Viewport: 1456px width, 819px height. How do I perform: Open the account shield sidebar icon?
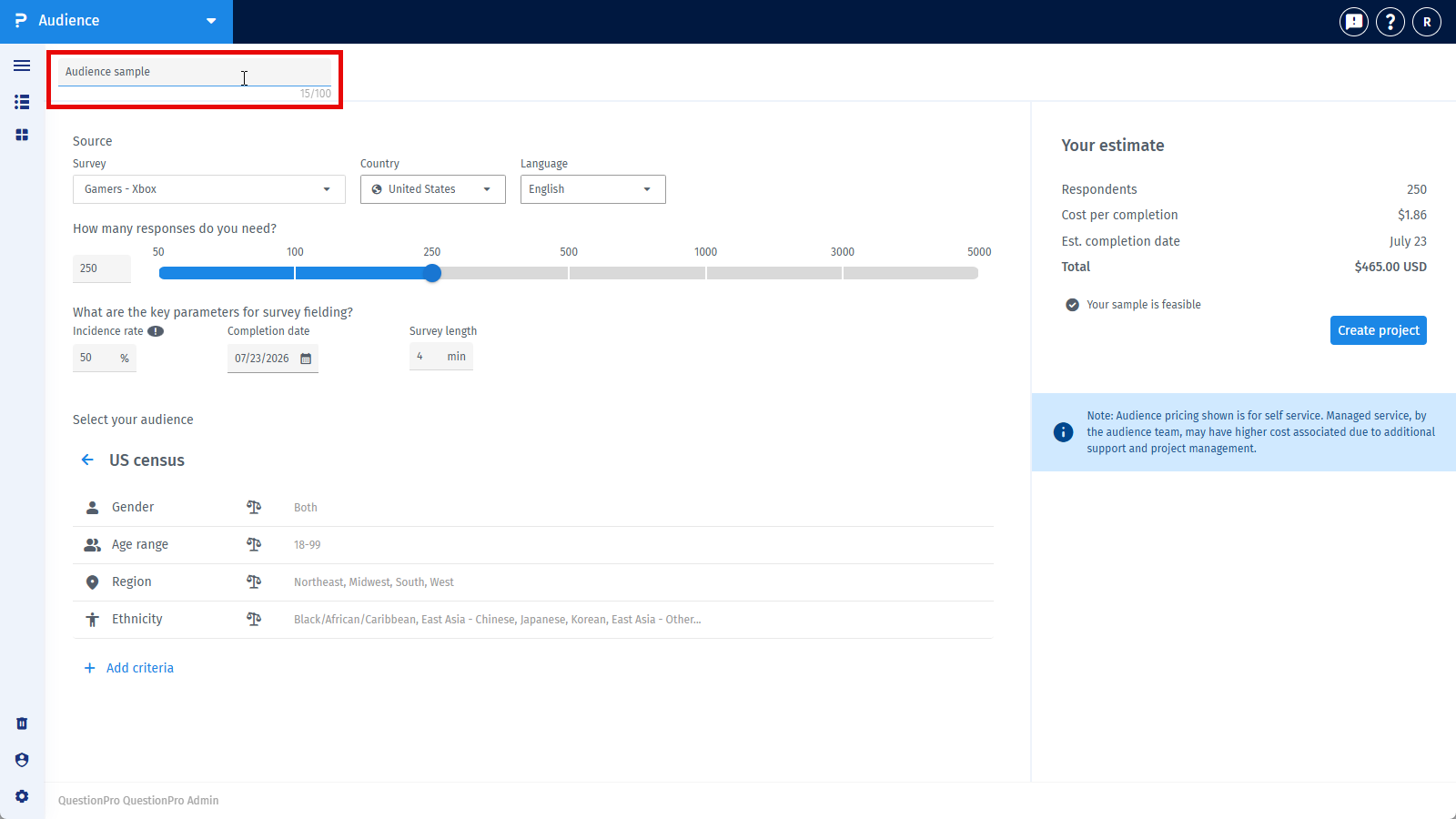(22, 760)
